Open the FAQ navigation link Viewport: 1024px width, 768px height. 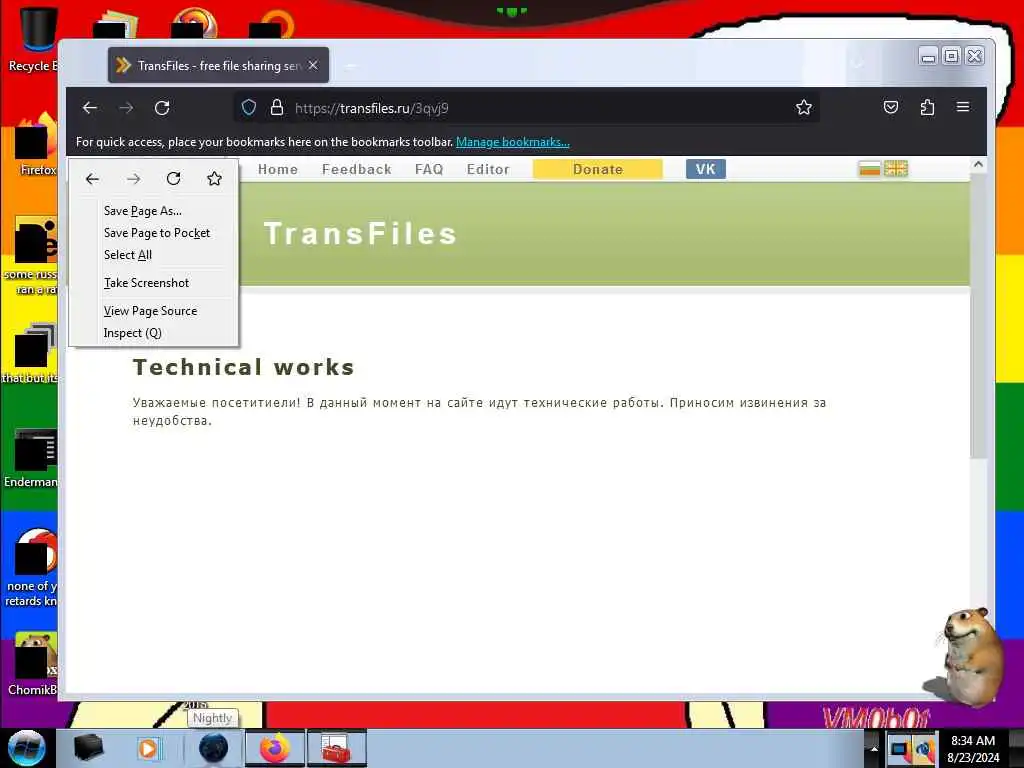pos(429,169)
